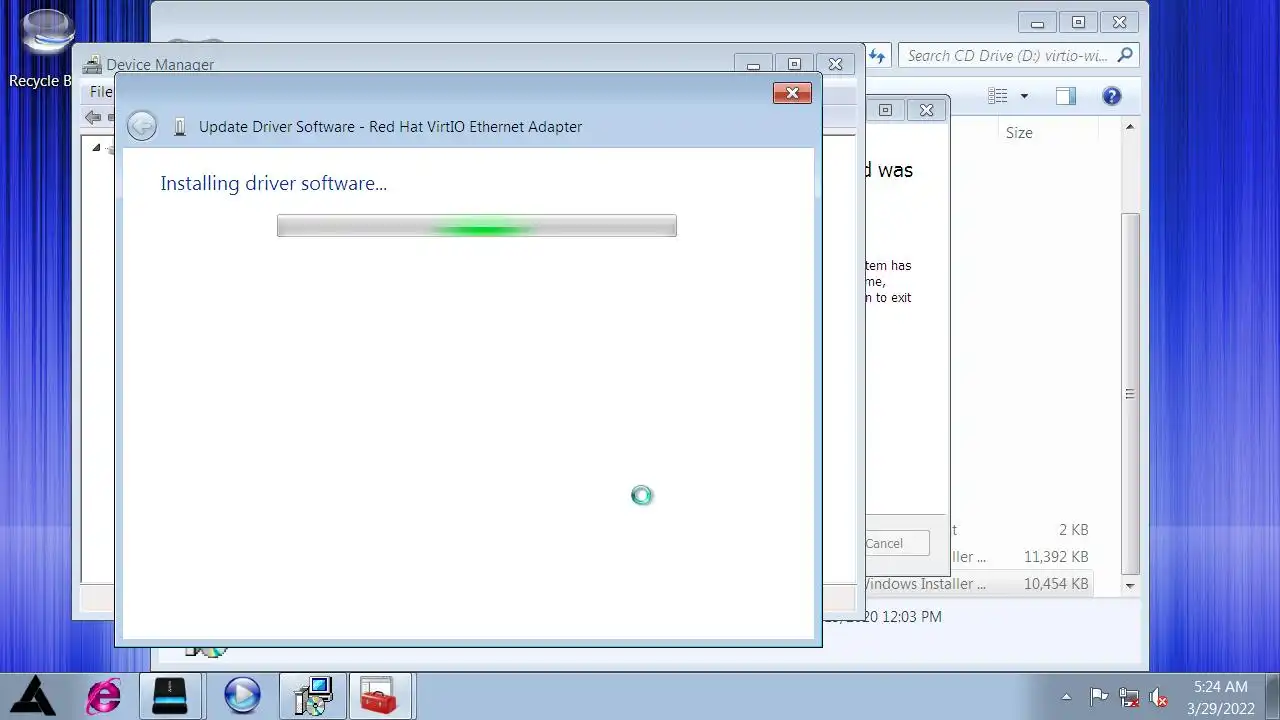Open Action Center flag tray icon
Image resolution: width=1280 pixels, height=720 pixels.
(1098, 697)
